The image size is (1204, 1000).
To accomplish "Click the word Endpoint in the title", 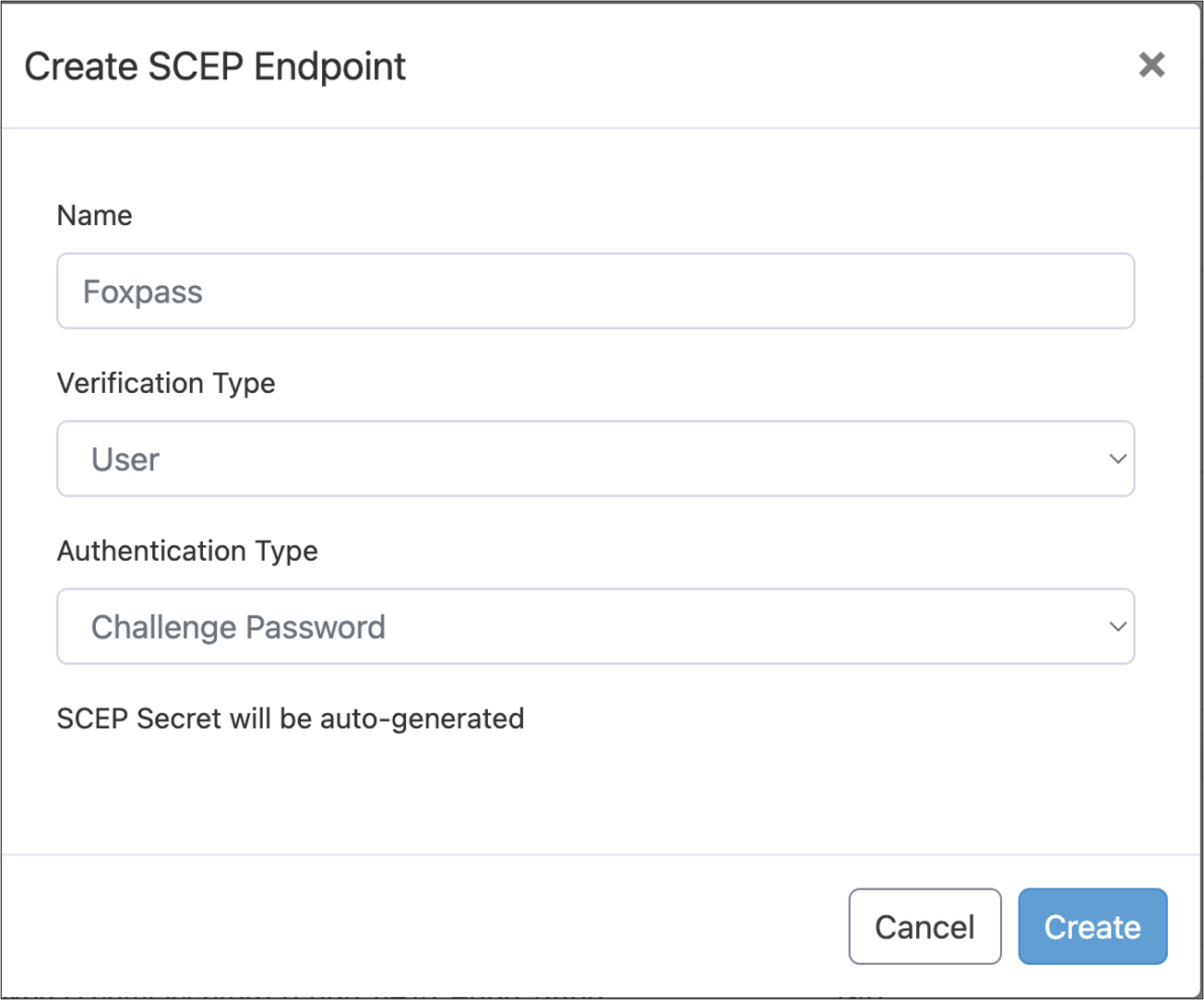I will click(x=330, y=66).
